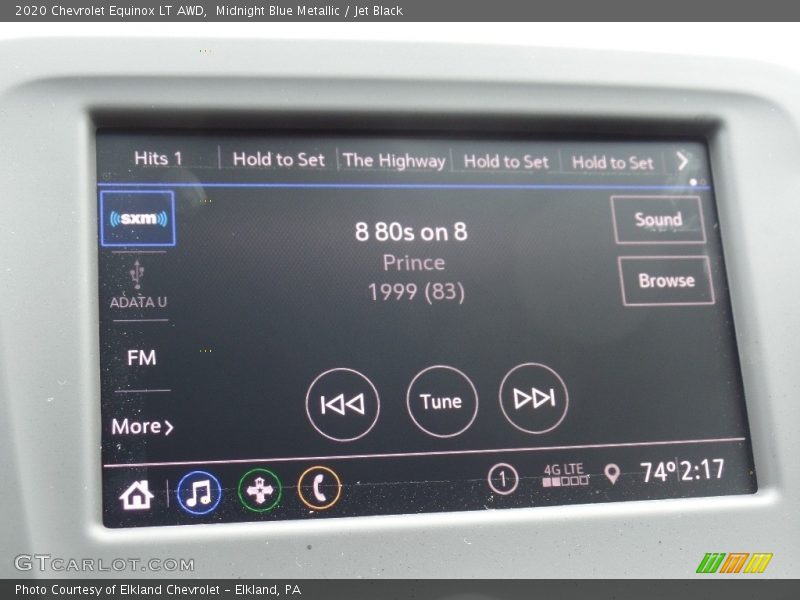The width and height of the screenshot is (800, 600).
Task: Open Browse channel list
Action: (666, 281)
